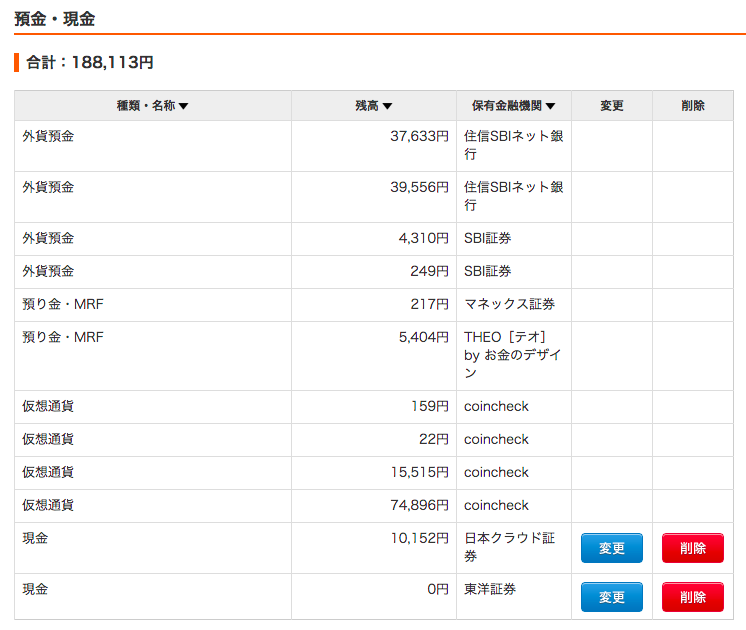Viewport: 746px width, 630px height.
Task: Click coincheck in 74,896円 row
Action: (496, 505)
